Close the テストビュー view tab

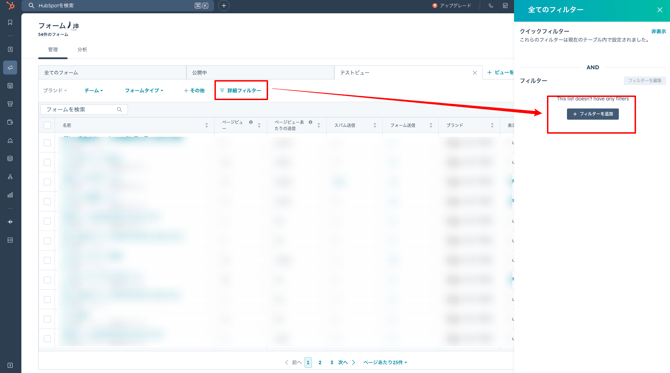point(475,73)
